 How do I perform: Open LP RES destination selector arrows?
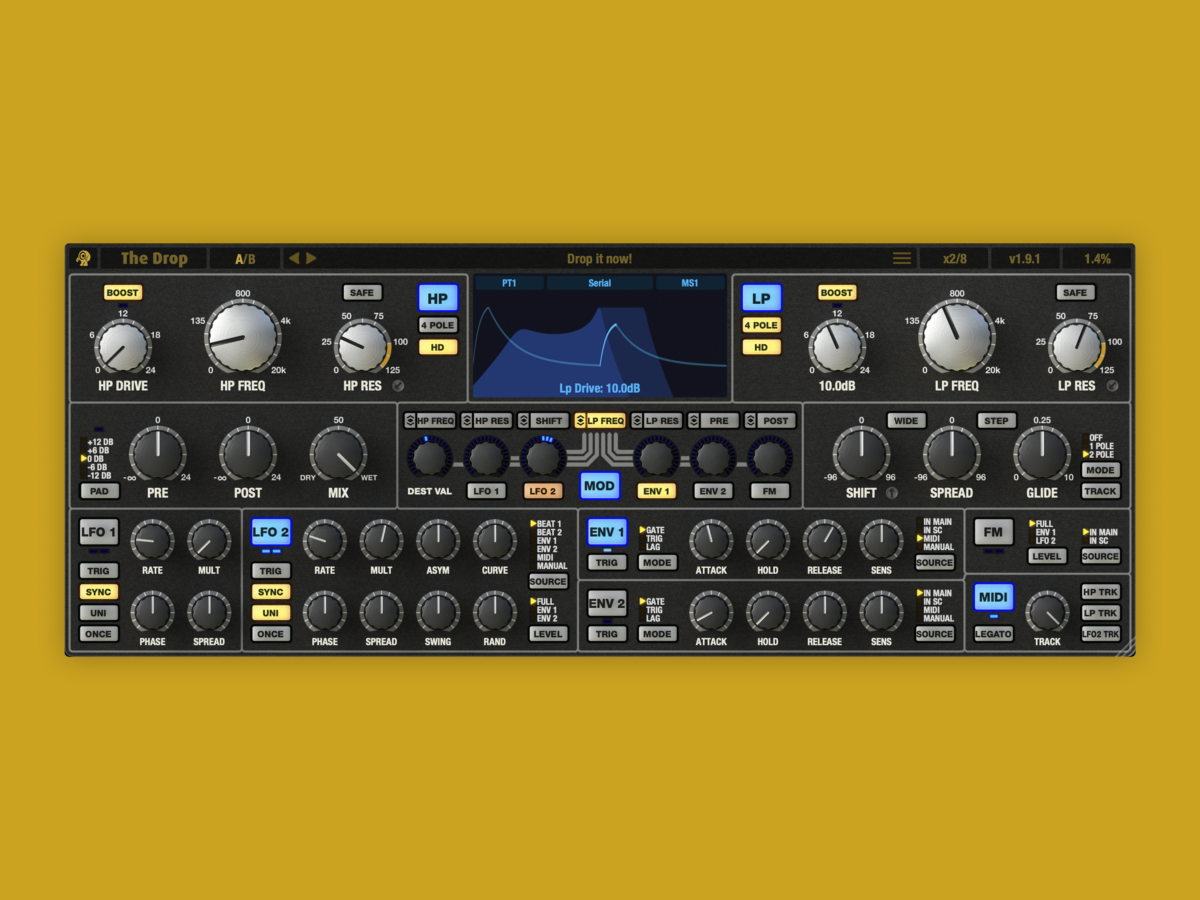coord(638,421)
